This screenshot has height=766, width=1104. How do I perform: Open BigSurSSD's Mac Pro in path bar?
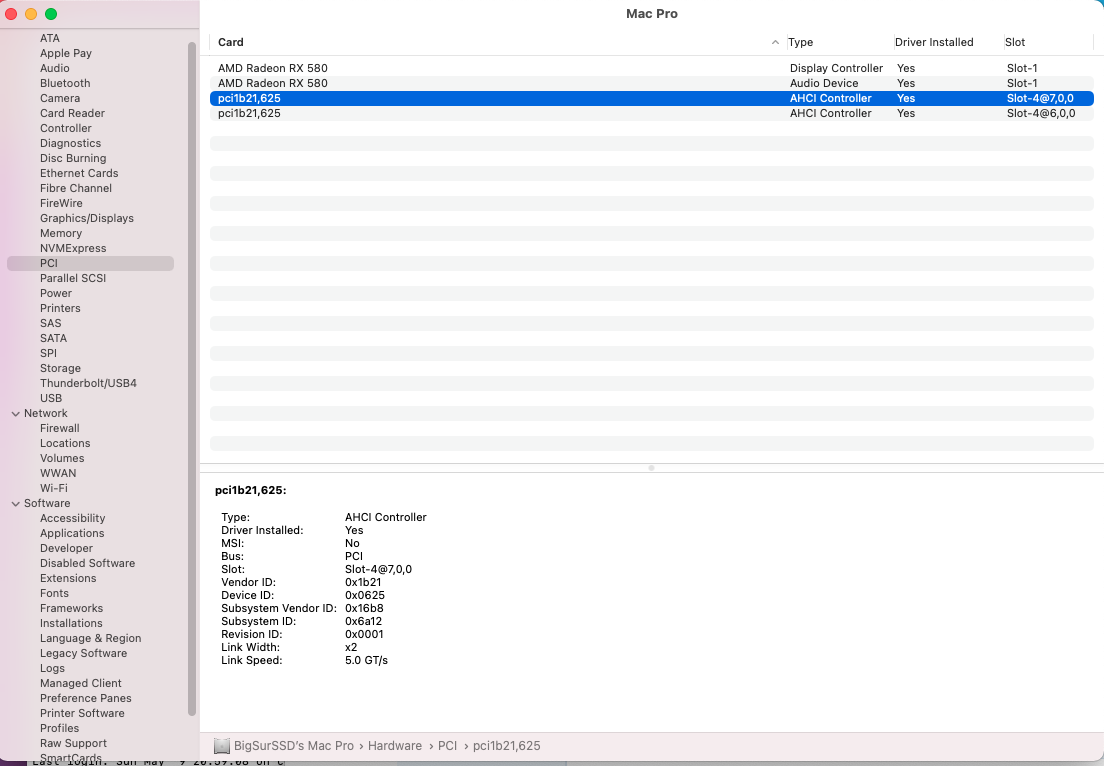click(294, 746)
